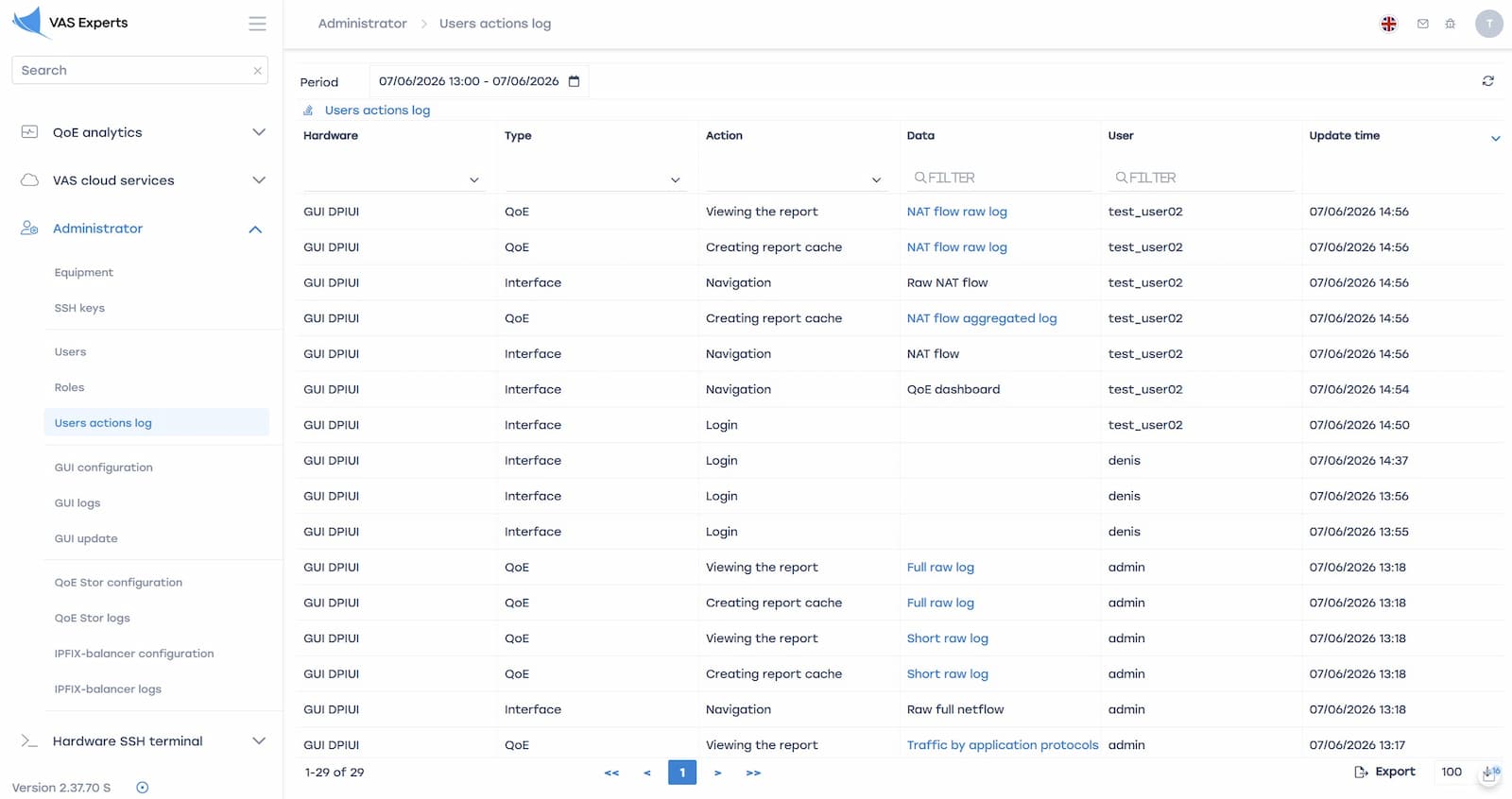Click the QoE analytics chart icon

point(29,132)
